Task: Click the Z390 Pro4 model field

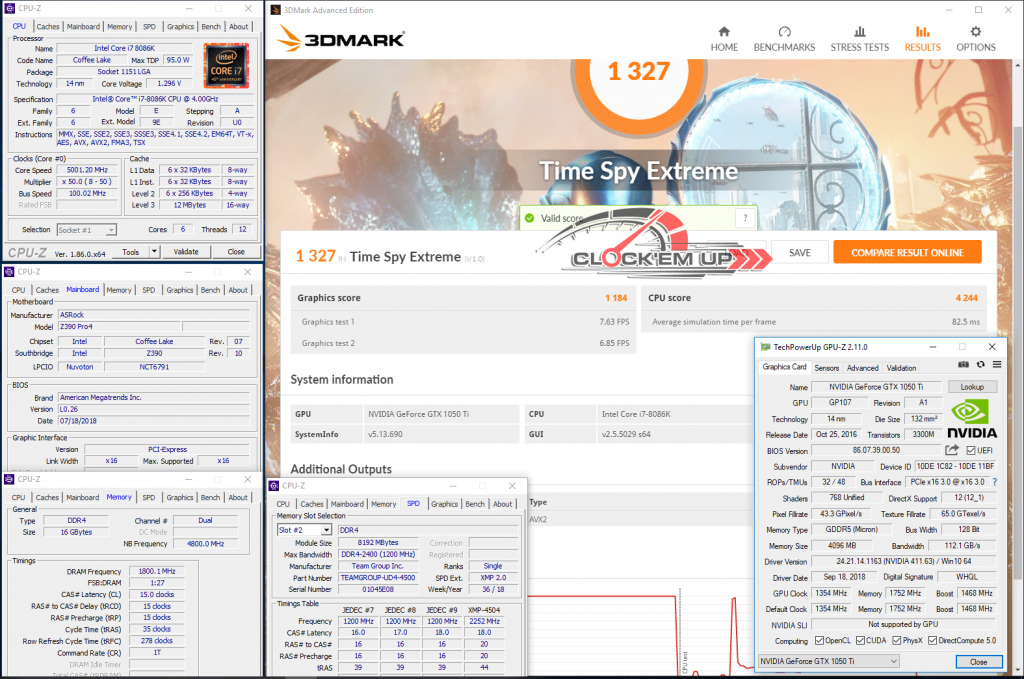Action: point(120,326)
